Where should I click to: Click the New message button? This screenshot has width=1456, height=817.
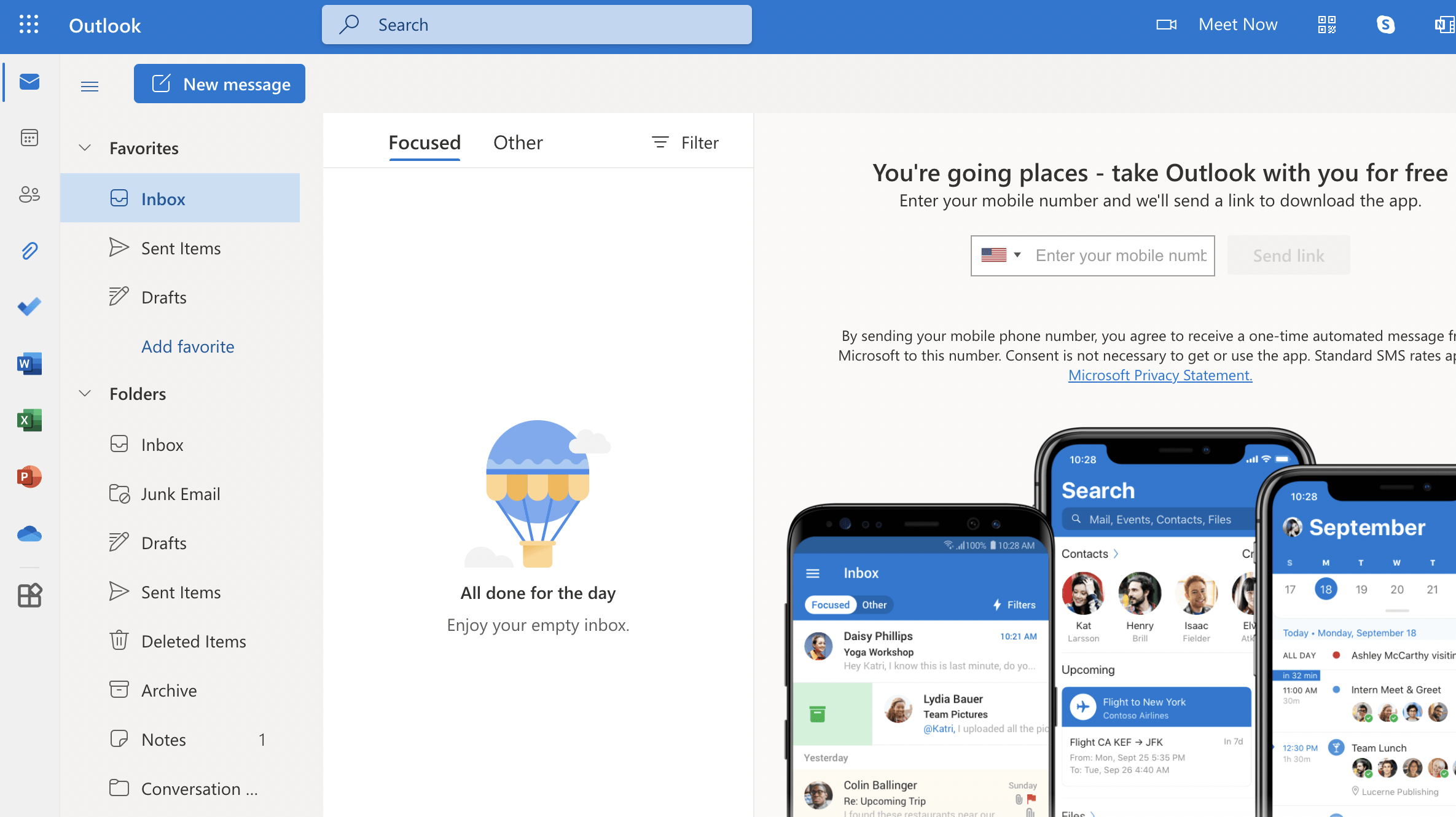pos(219,84)
